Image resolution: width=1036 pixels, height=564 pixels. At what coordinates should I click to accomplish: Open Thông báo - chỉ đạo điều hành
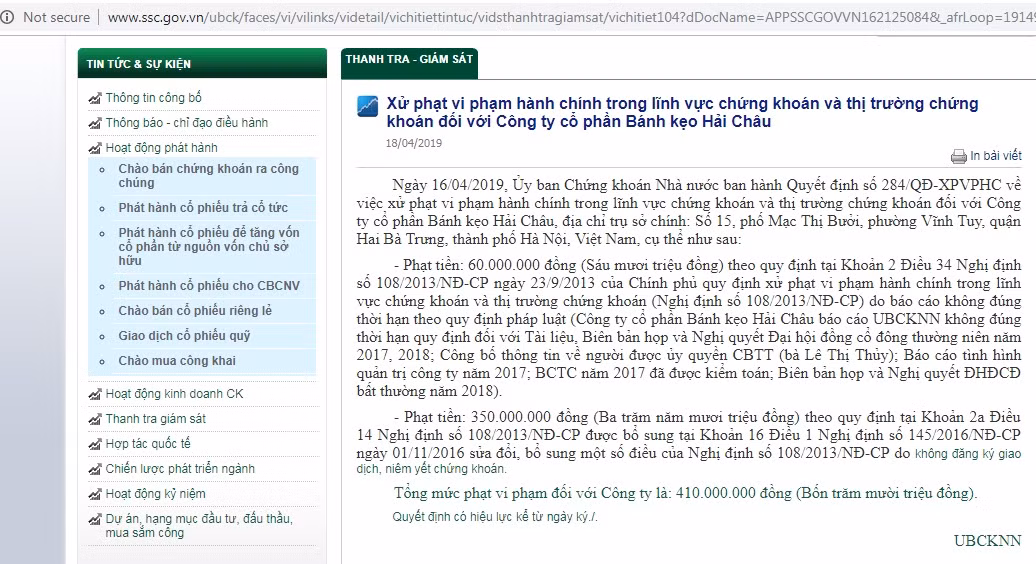186,123
